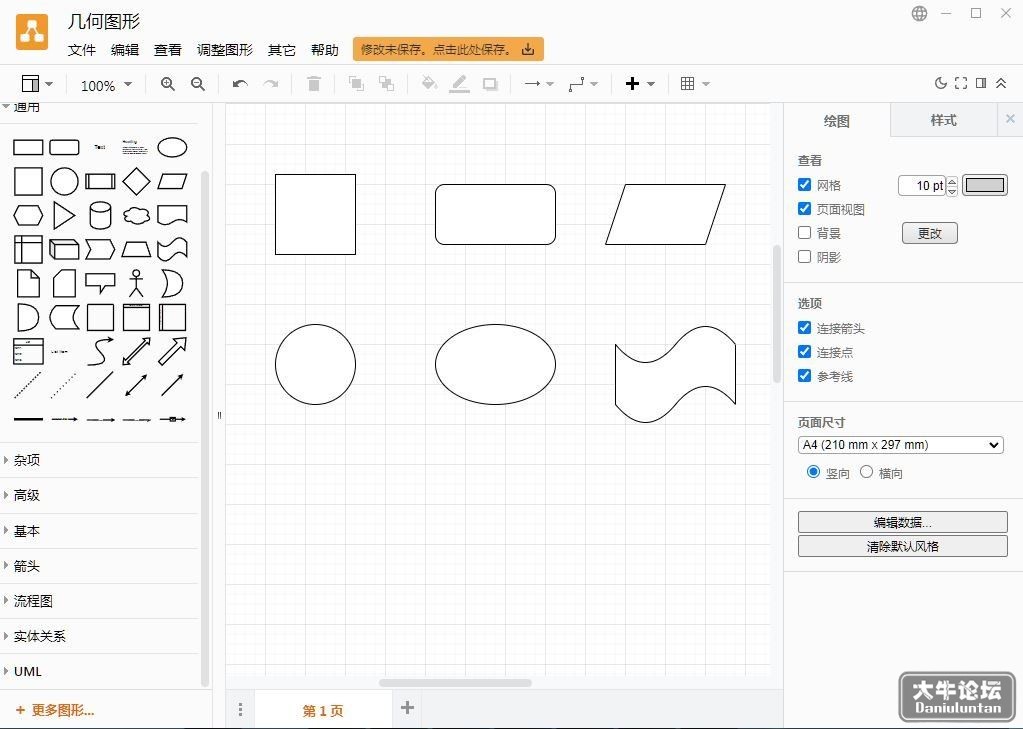
Task: Open the 100% zoom level dropdown
Action: click(106, 85)
